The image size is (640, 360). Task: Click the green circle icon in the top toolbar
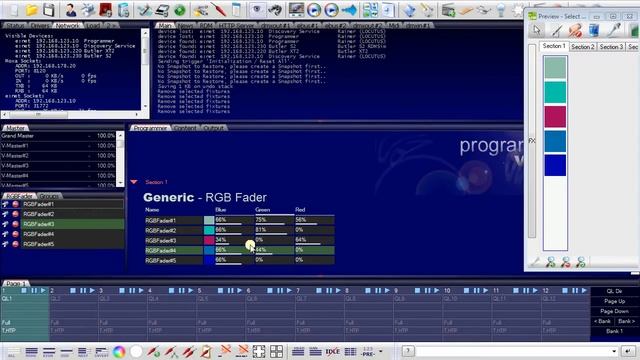[180, 10]
